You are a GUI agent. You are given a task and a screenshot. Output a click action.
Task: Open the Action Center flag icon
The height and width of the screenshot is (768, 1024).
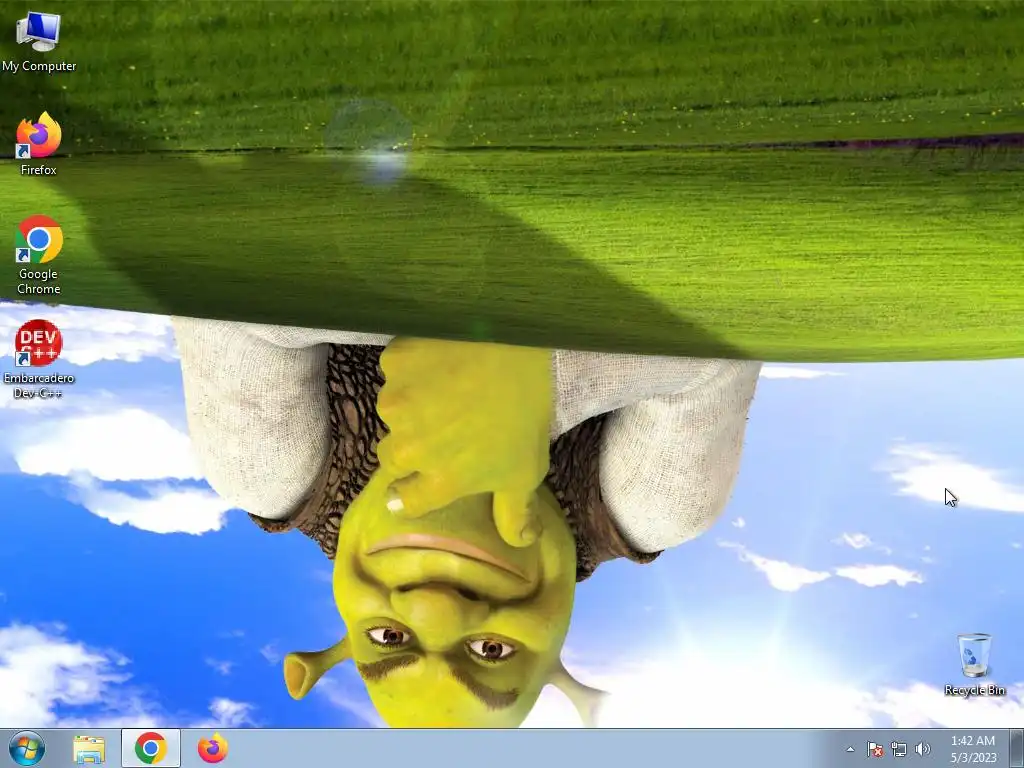874,749
